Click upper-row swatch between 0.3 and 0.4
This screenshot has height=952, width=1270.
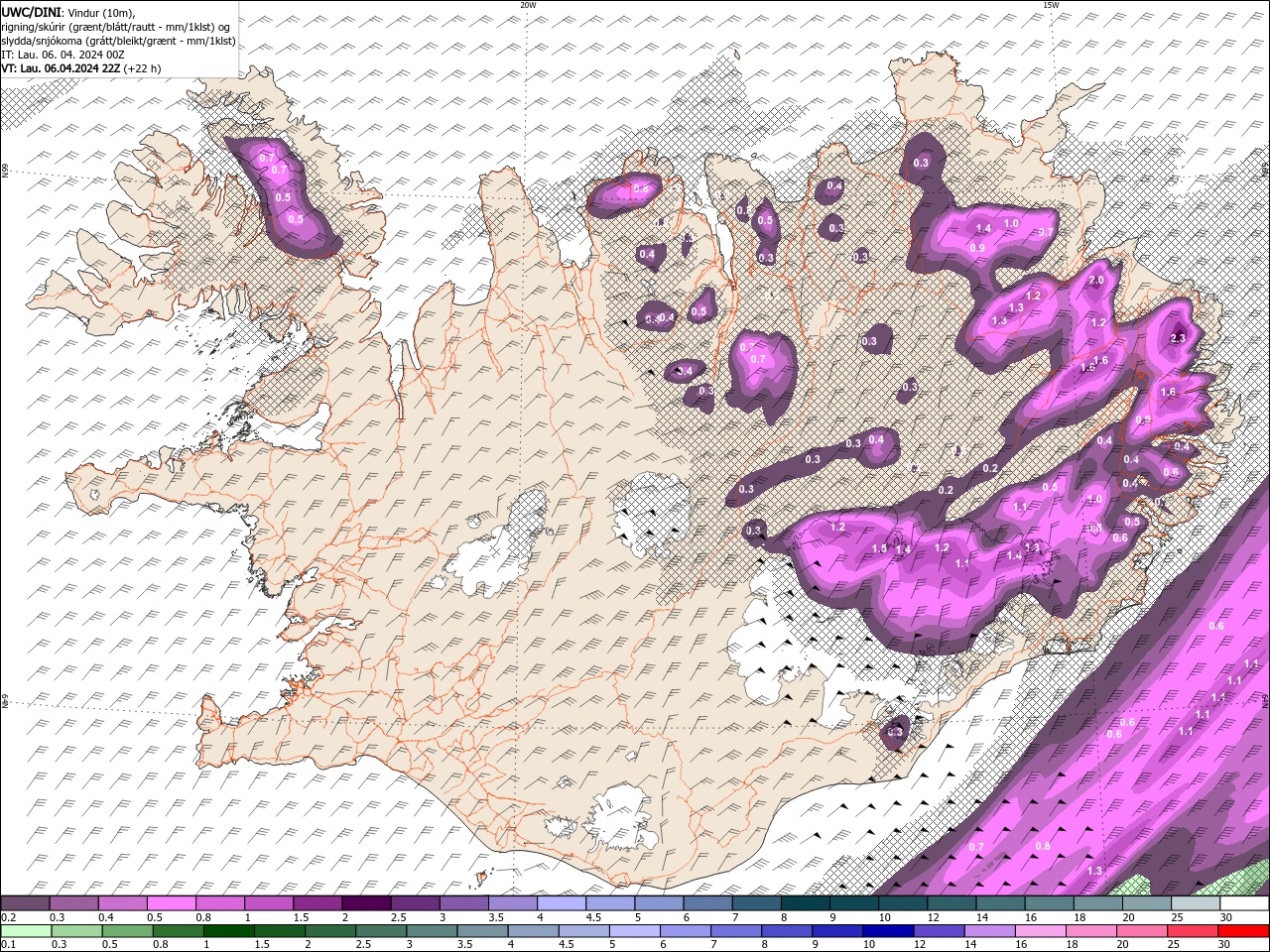pyautogui.click(x=73, y=903)
